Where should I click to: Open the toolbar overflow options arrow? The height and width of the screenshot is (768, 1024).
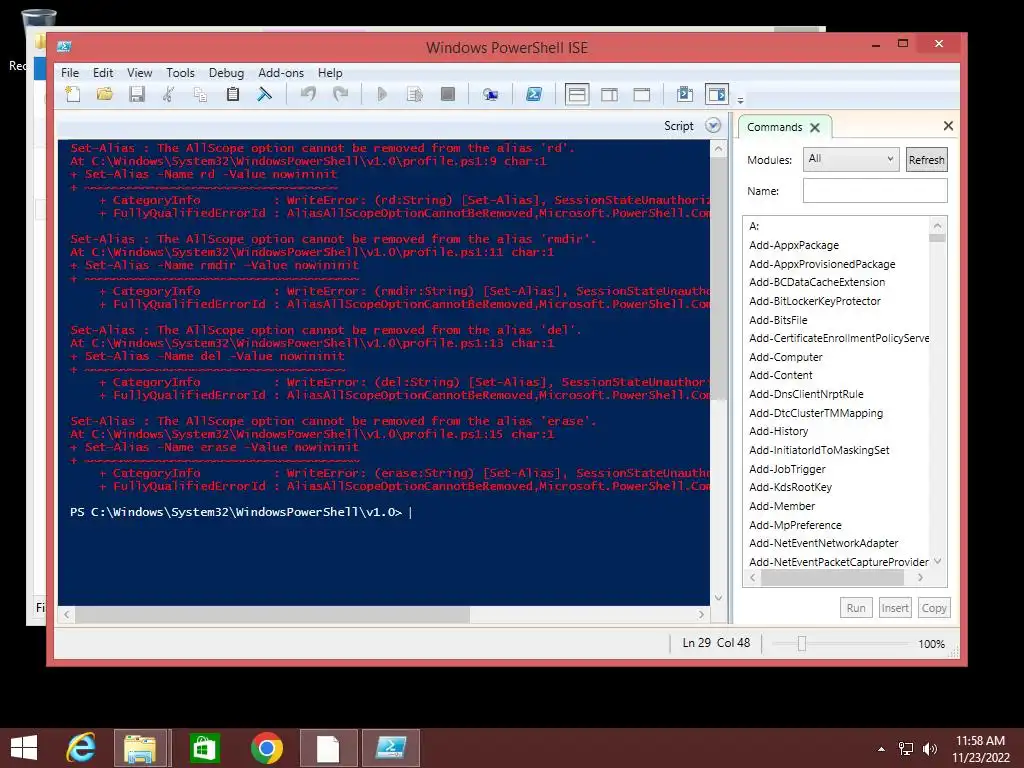tap(740, 101)
